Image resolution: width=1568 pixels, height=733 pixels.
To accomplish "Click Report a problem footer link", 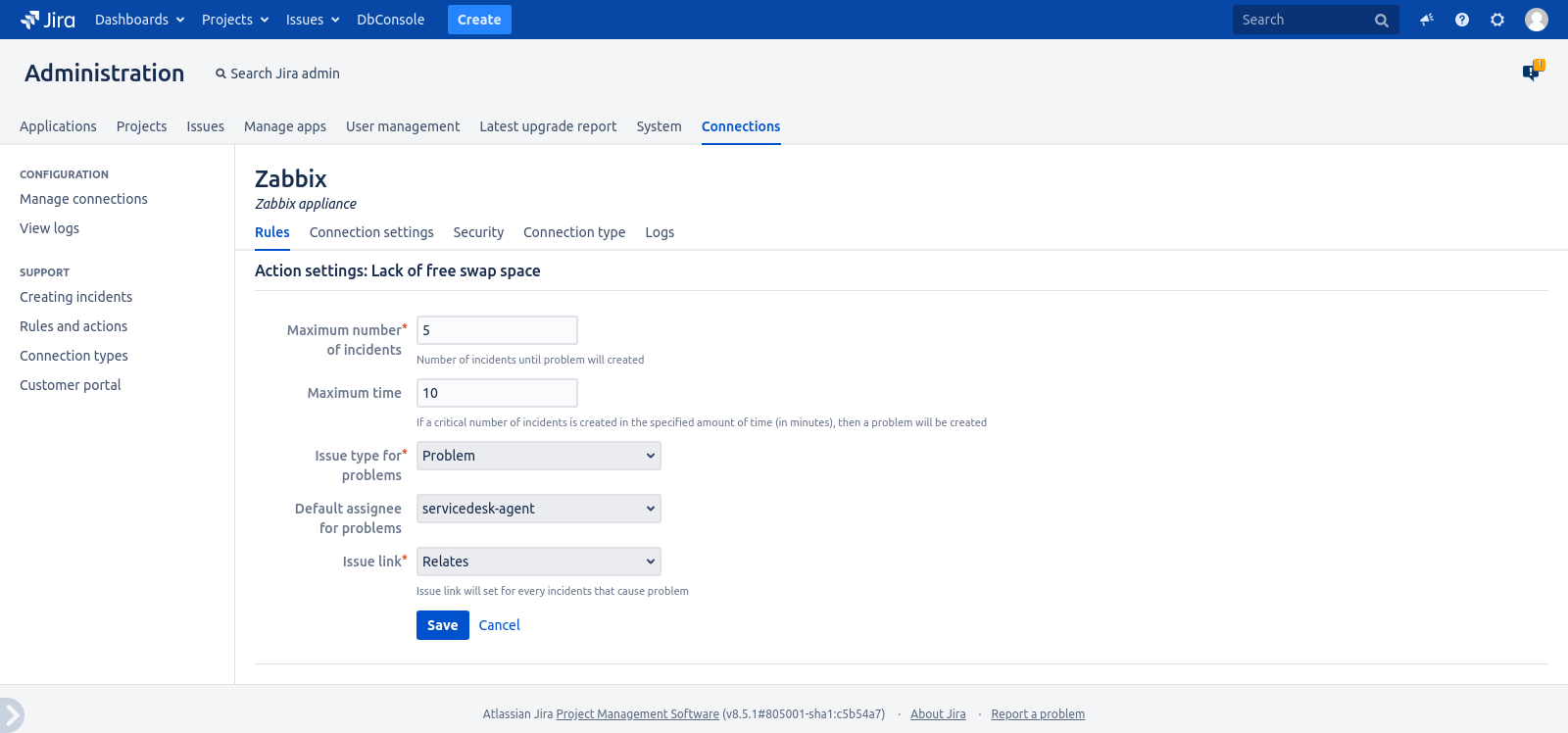I will (x=1038, y=714).
